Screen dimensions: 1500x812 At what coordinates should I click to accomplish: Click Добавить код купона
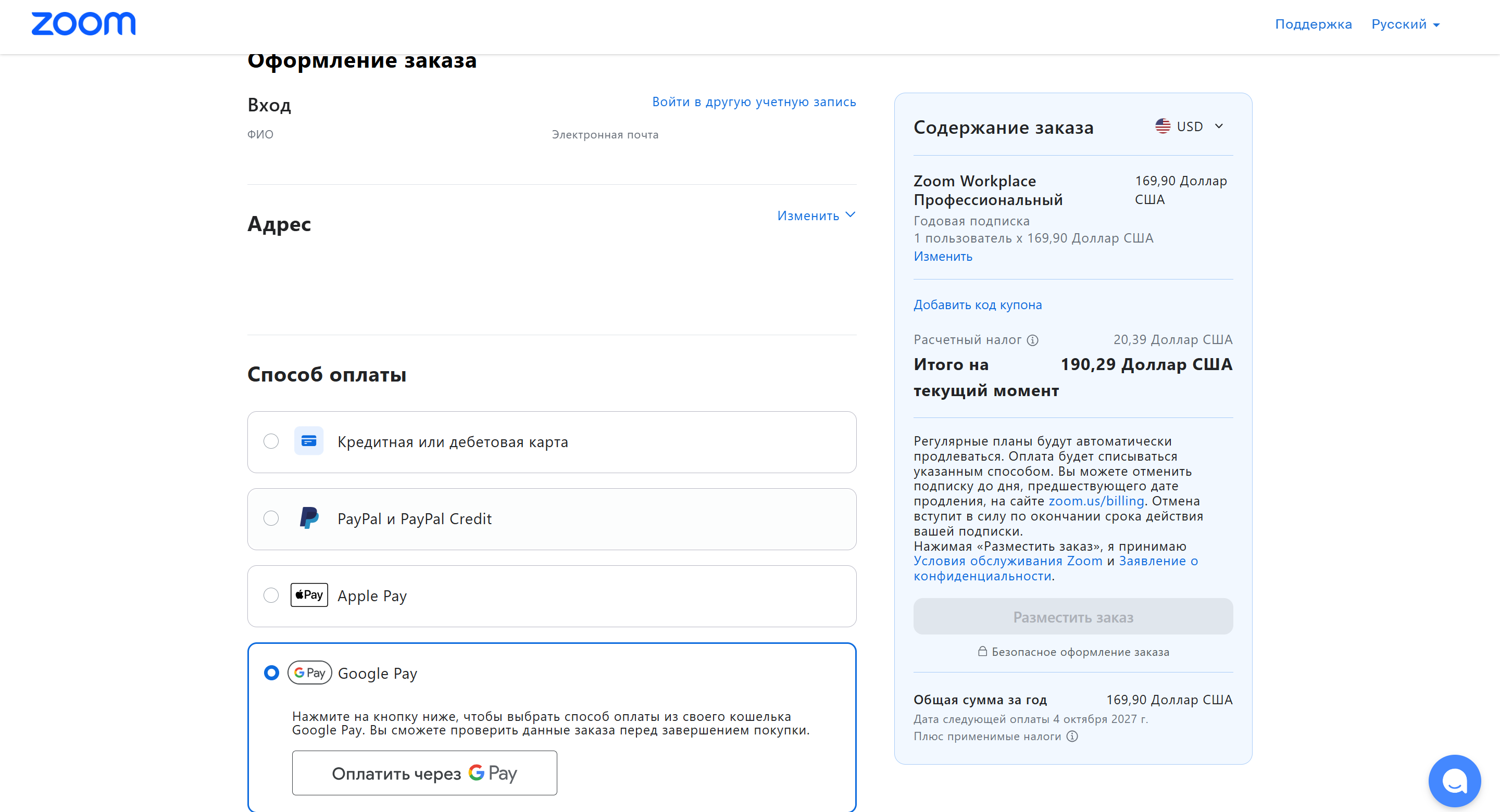(978, 304)
